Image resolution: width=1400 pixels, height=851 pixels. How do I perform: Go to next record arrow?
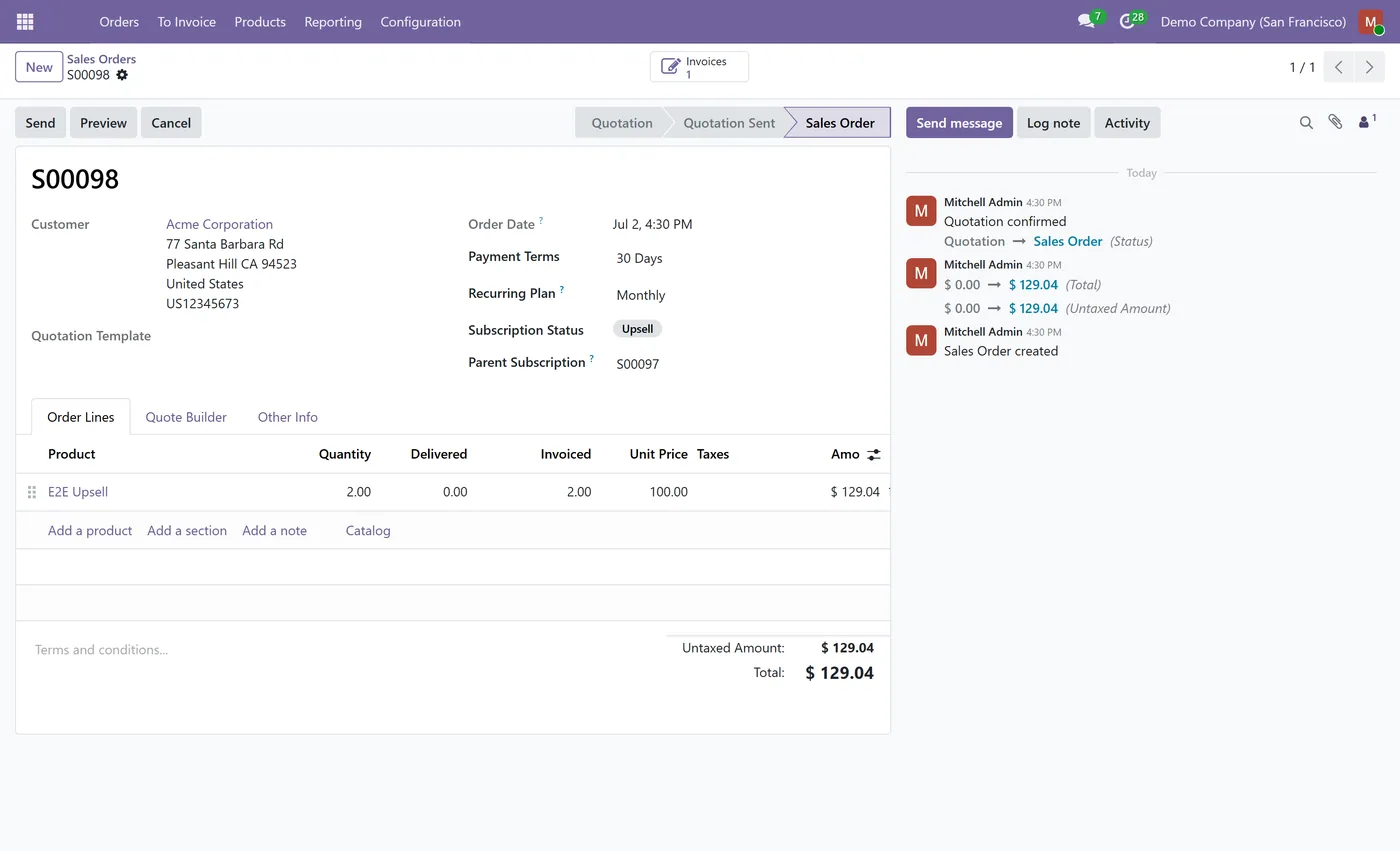[x=1370, y=67]
